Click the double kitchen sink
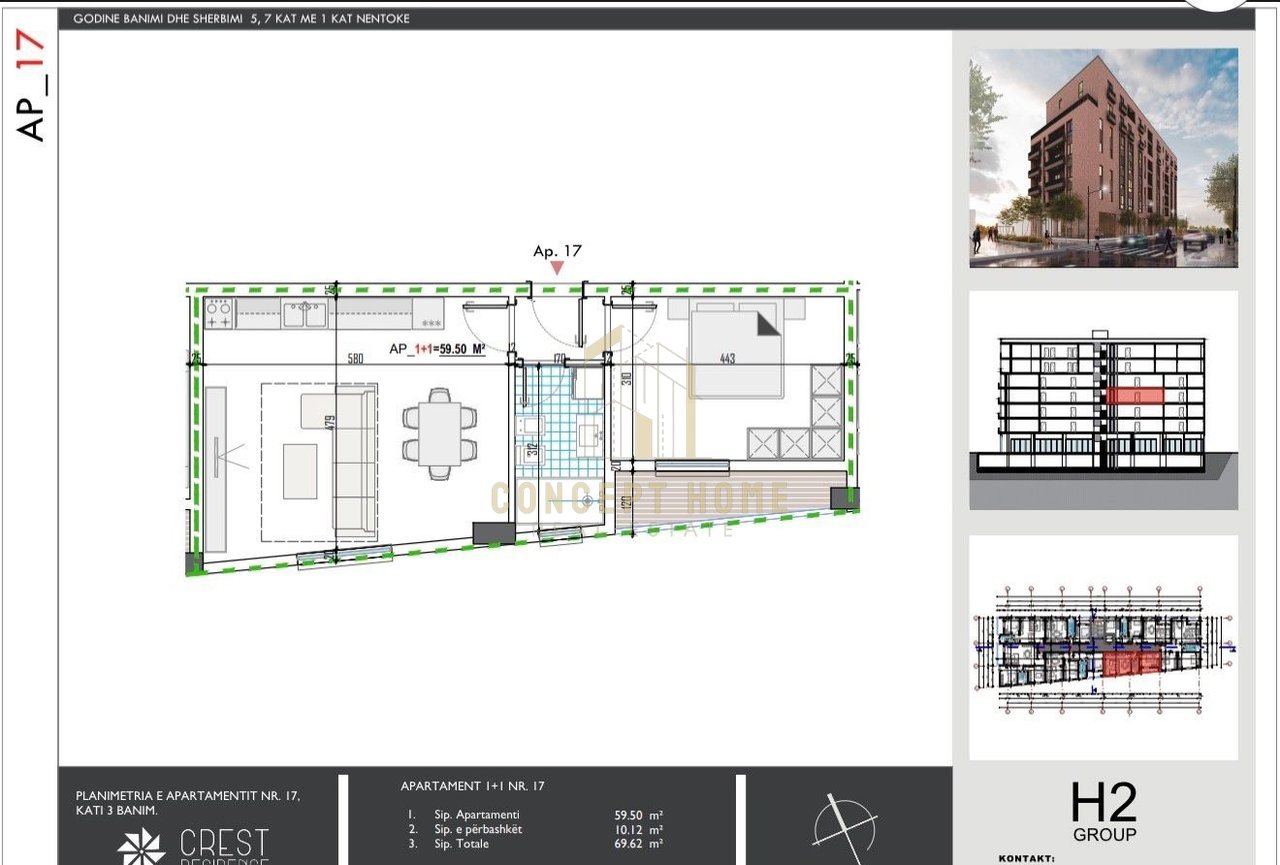The width and height of the screenshot is (1280, 865). click(x=304, y=314)
